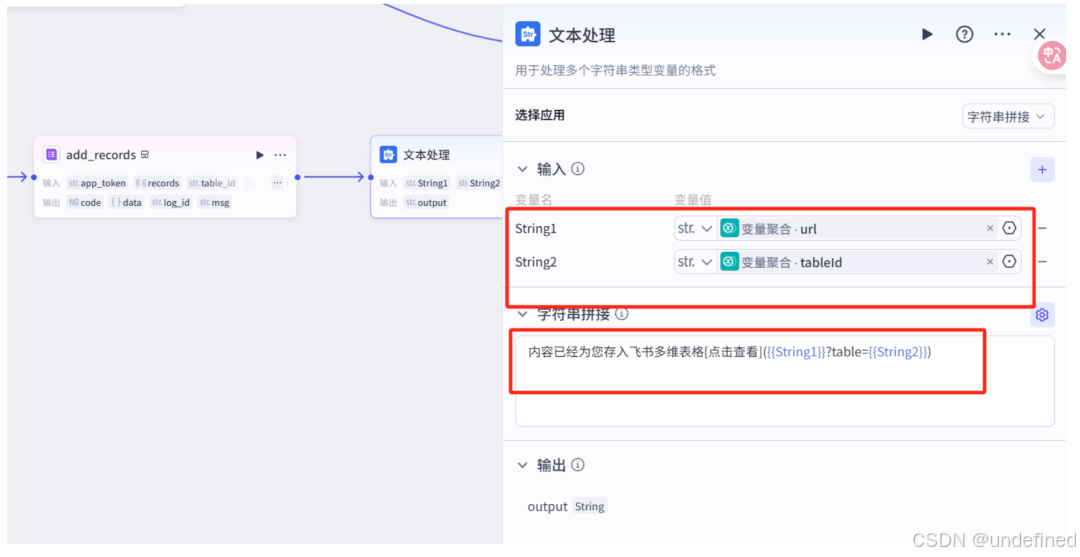The image size is (1080, 557).
Task: Click the String1 variable name field
Action: click(536, 229)
